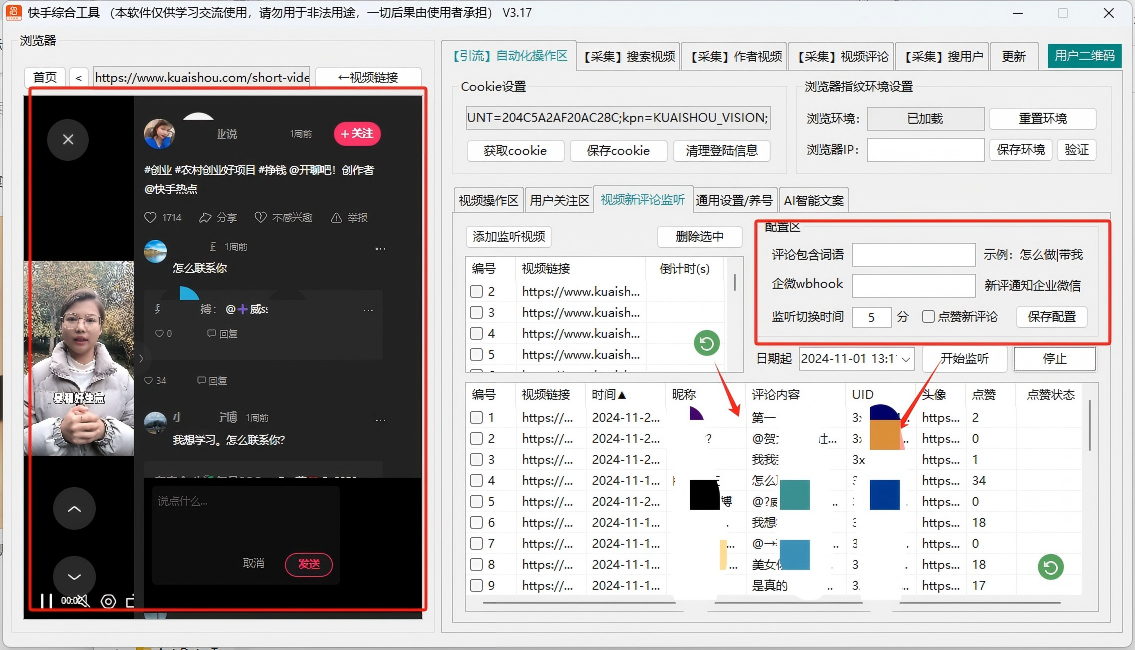1135x650 pixels.
Task: Select the 用户关注区 sub-tab
Action: [x=560, y=201]
